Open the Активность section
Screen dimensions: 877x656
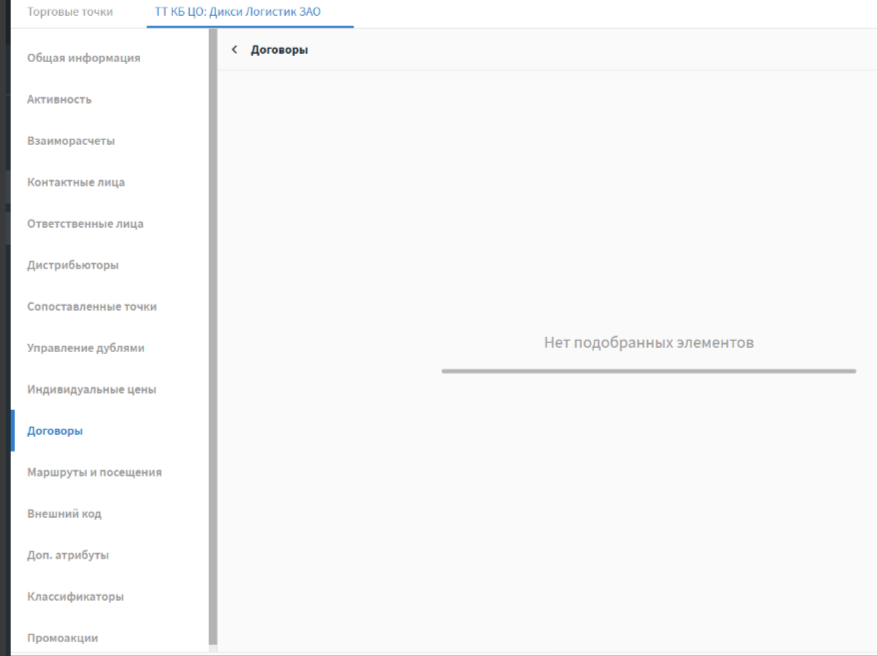[59, 100]
